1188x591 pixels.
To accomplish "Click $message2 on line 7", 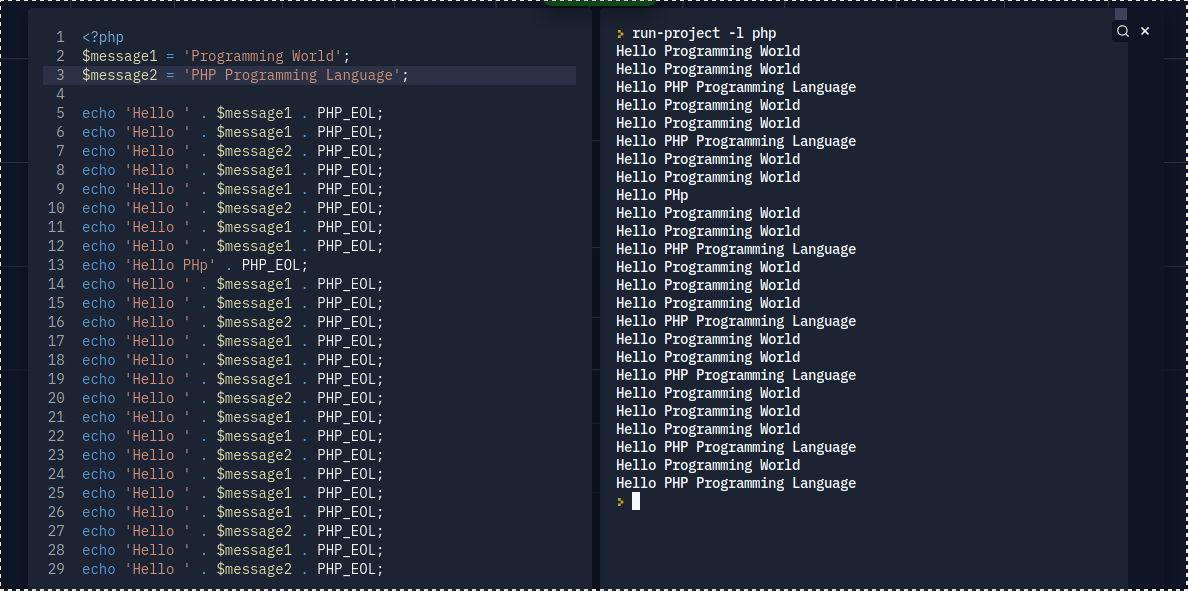I will point(254,151).
